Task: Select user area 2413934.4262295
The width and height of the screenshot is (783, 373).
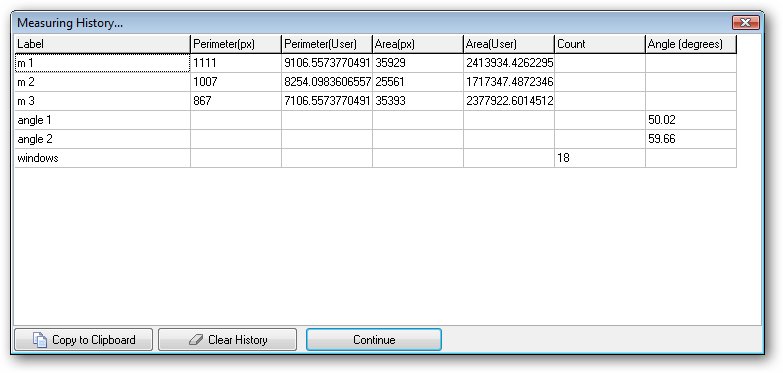Action: point(508,63)
